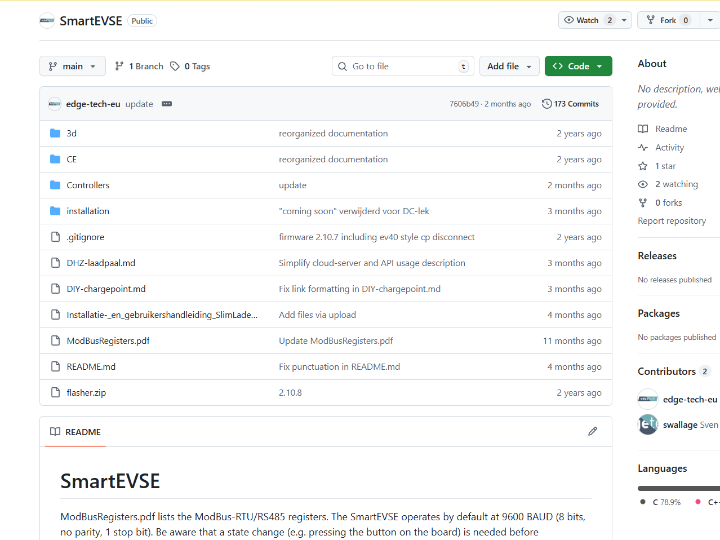Open the green Code dropdown

tap(578, 66)
